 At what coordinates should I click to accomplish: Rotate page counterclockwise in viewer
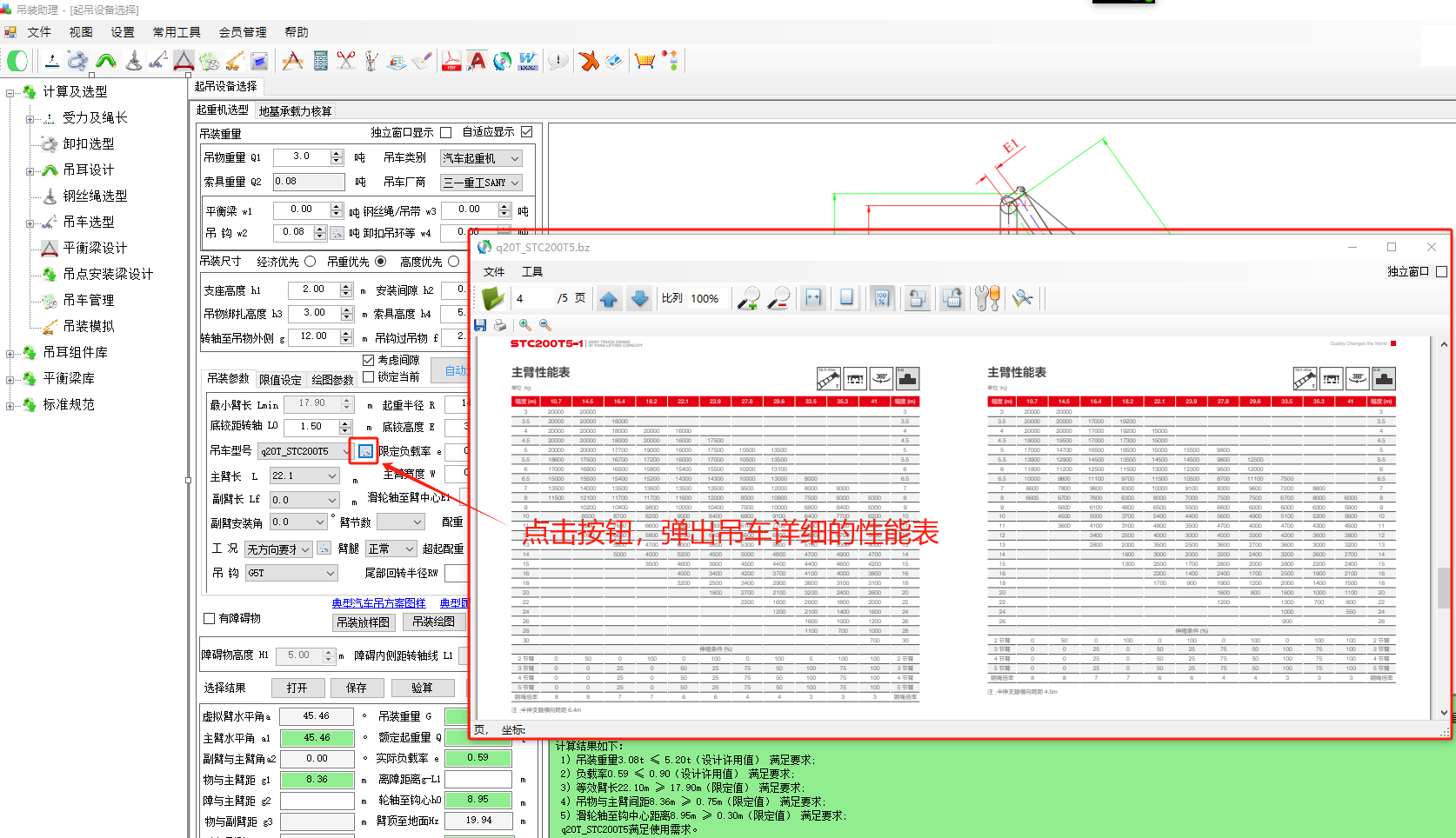coord(916,298)
